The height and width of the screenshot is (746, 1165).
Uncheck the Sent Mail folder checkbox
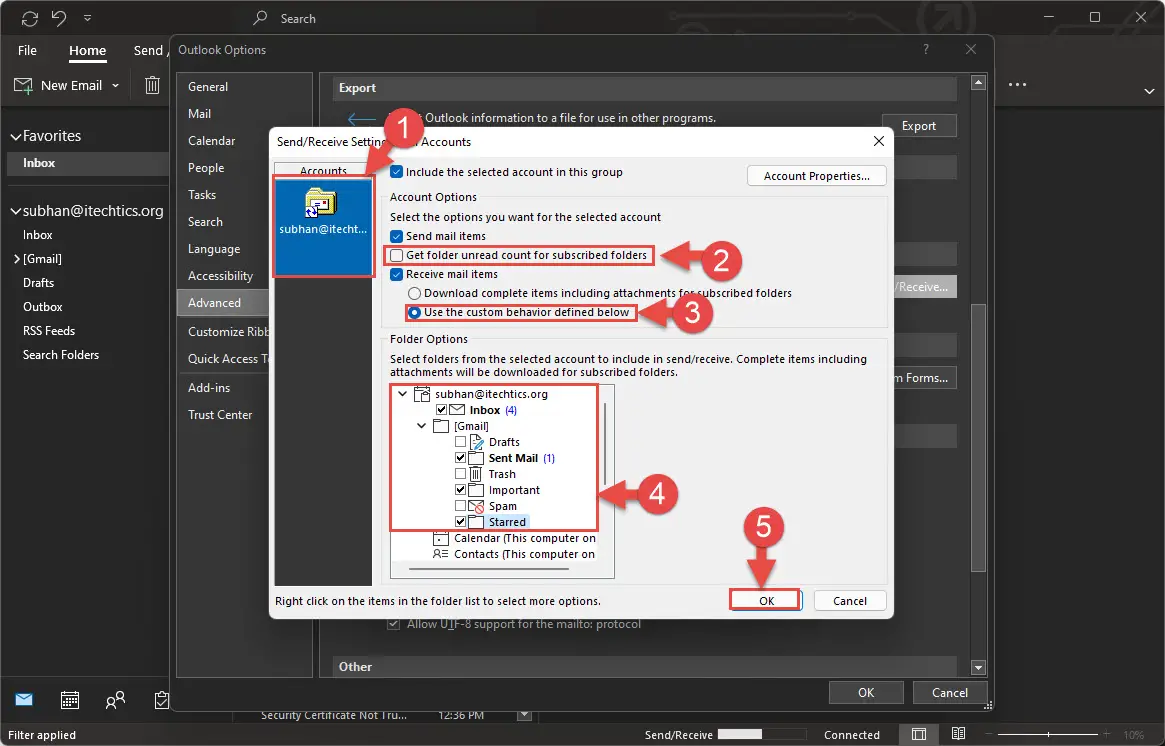click(x=461, y=458)
